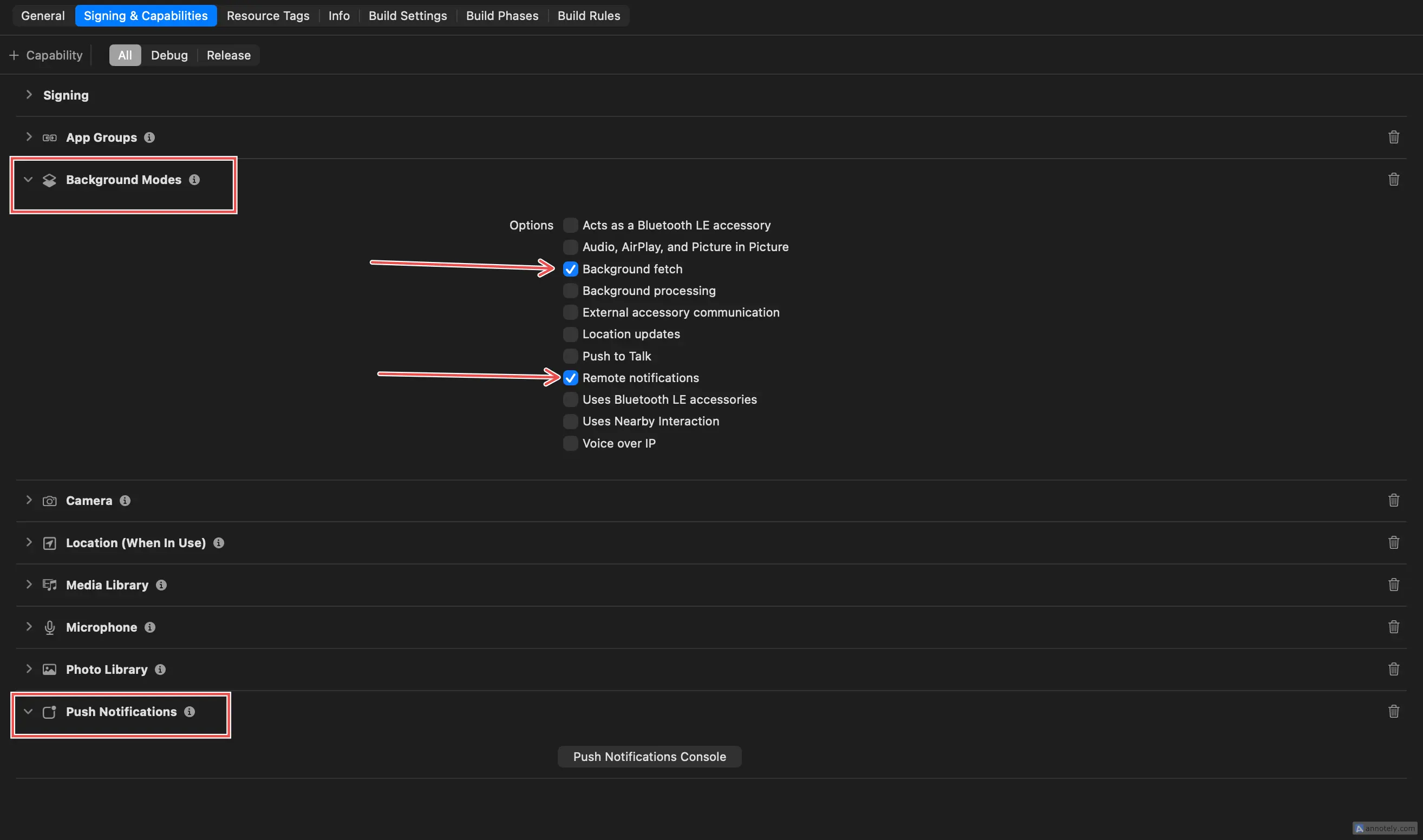This screenshot has height=840, width=1423.
Task: Click the Photo Library icon
Action: click(50, 669)
